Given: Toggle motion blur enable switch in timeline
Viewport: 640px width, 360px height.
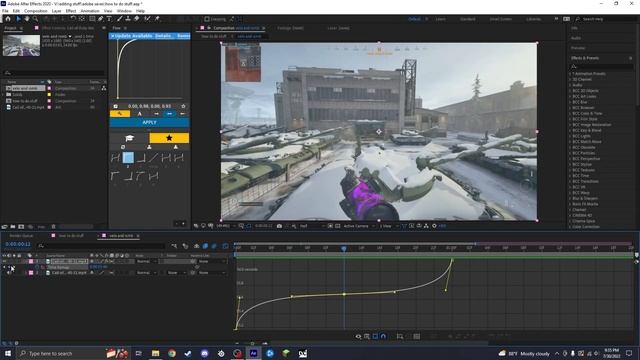Looking at the screenshot, I should click(x=214, y=246).
